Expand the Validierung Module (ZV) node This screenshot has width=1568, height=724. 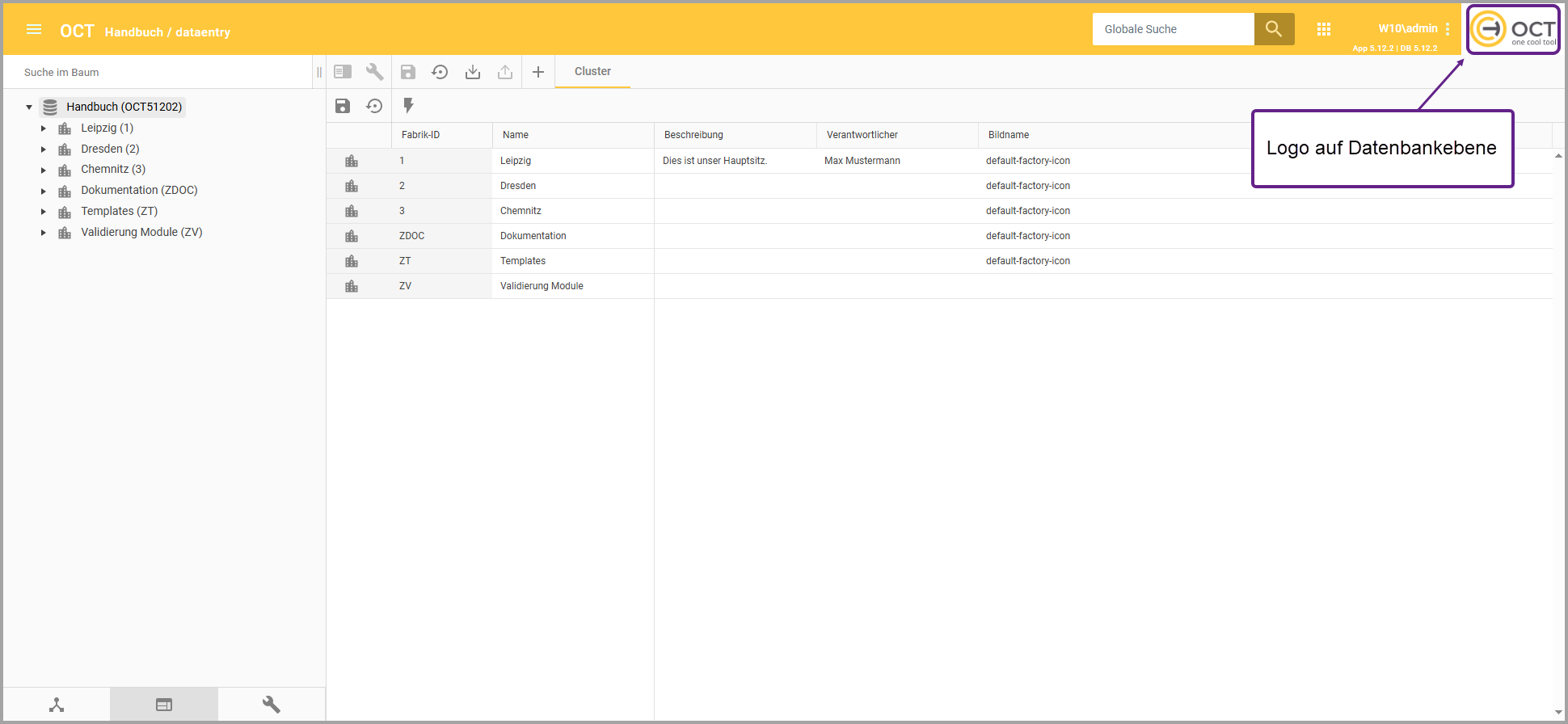44,233
